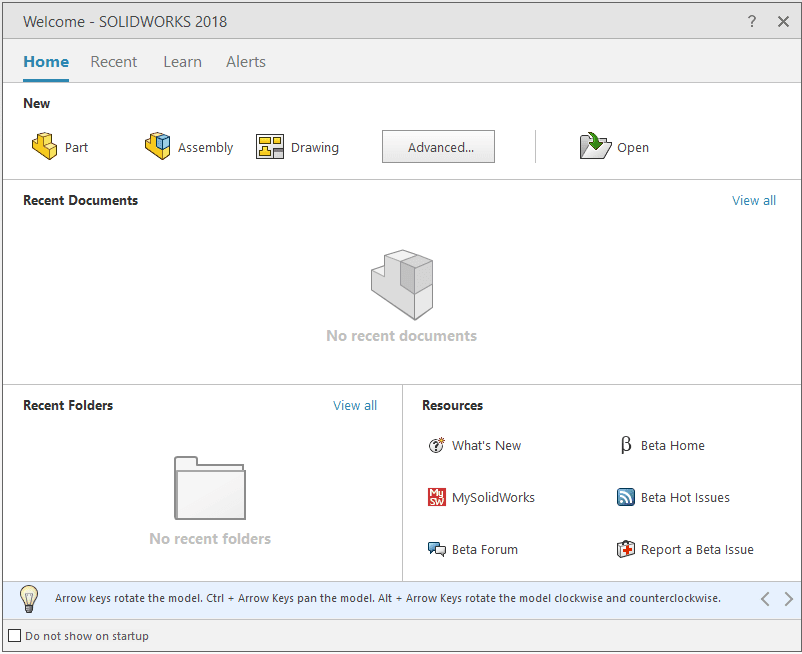Show the previous tip arrow

click(765, 599)
